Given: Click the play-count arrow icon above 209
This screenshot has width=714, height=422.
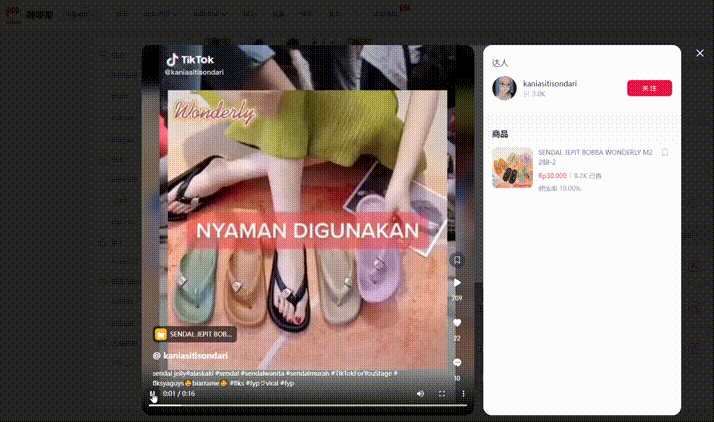Looking at the screenshot, I should (x=457, y=283).
